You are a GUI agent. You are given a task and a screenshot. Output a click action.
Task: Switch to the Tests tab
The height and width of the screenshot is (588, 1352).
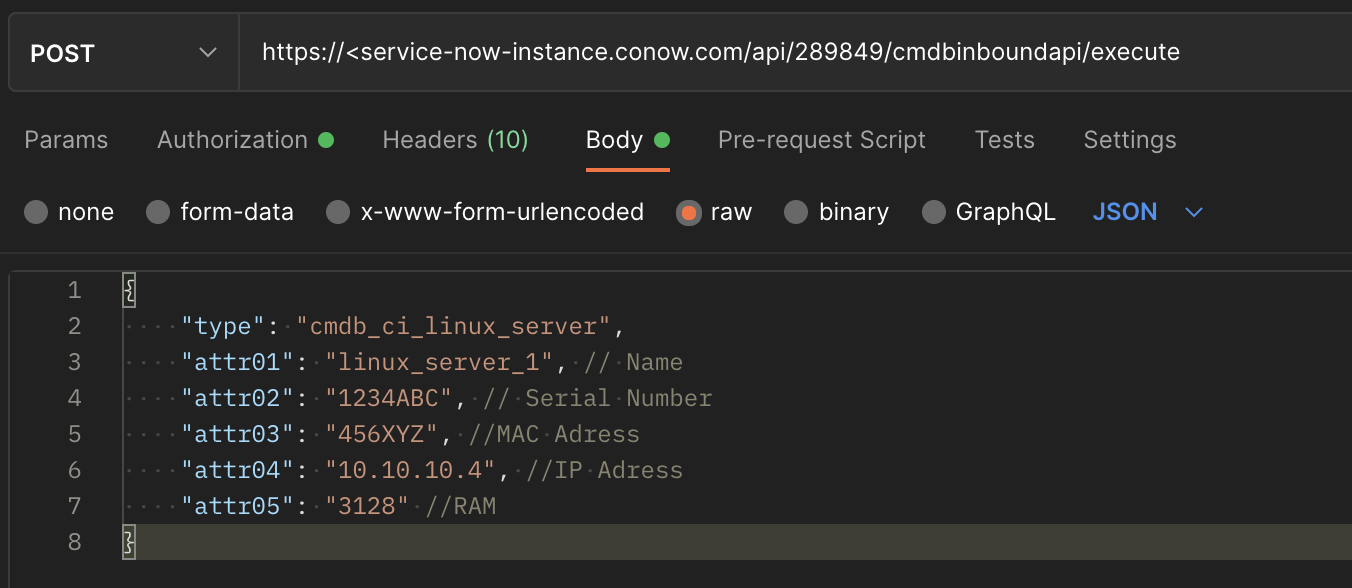pos(1004,140)
